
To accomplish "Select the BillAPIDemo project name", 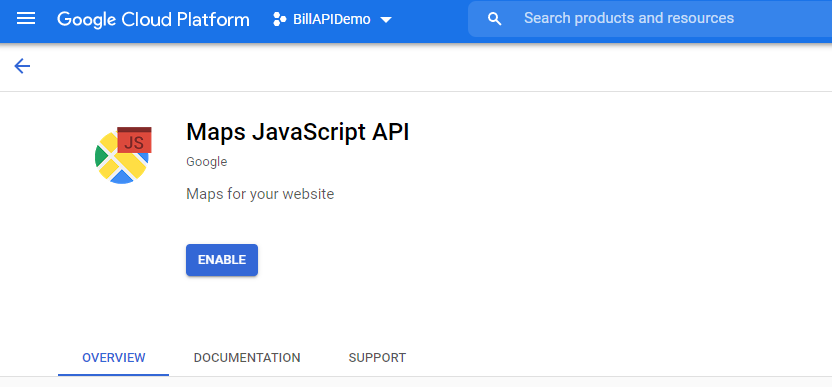I will 332,20.
